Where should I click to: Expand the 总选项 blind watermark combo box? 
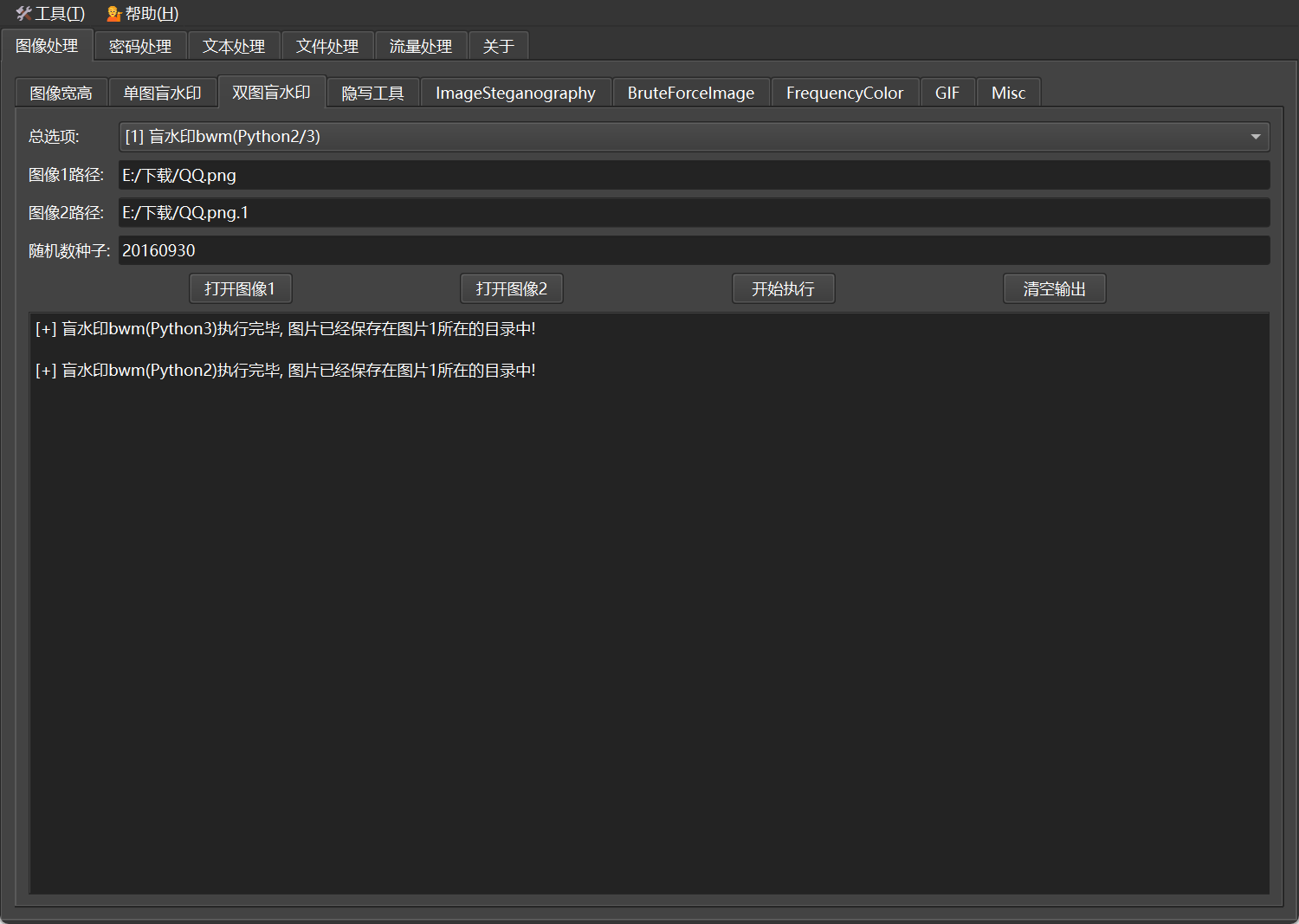pyautogui.click(x=694, y=137)
